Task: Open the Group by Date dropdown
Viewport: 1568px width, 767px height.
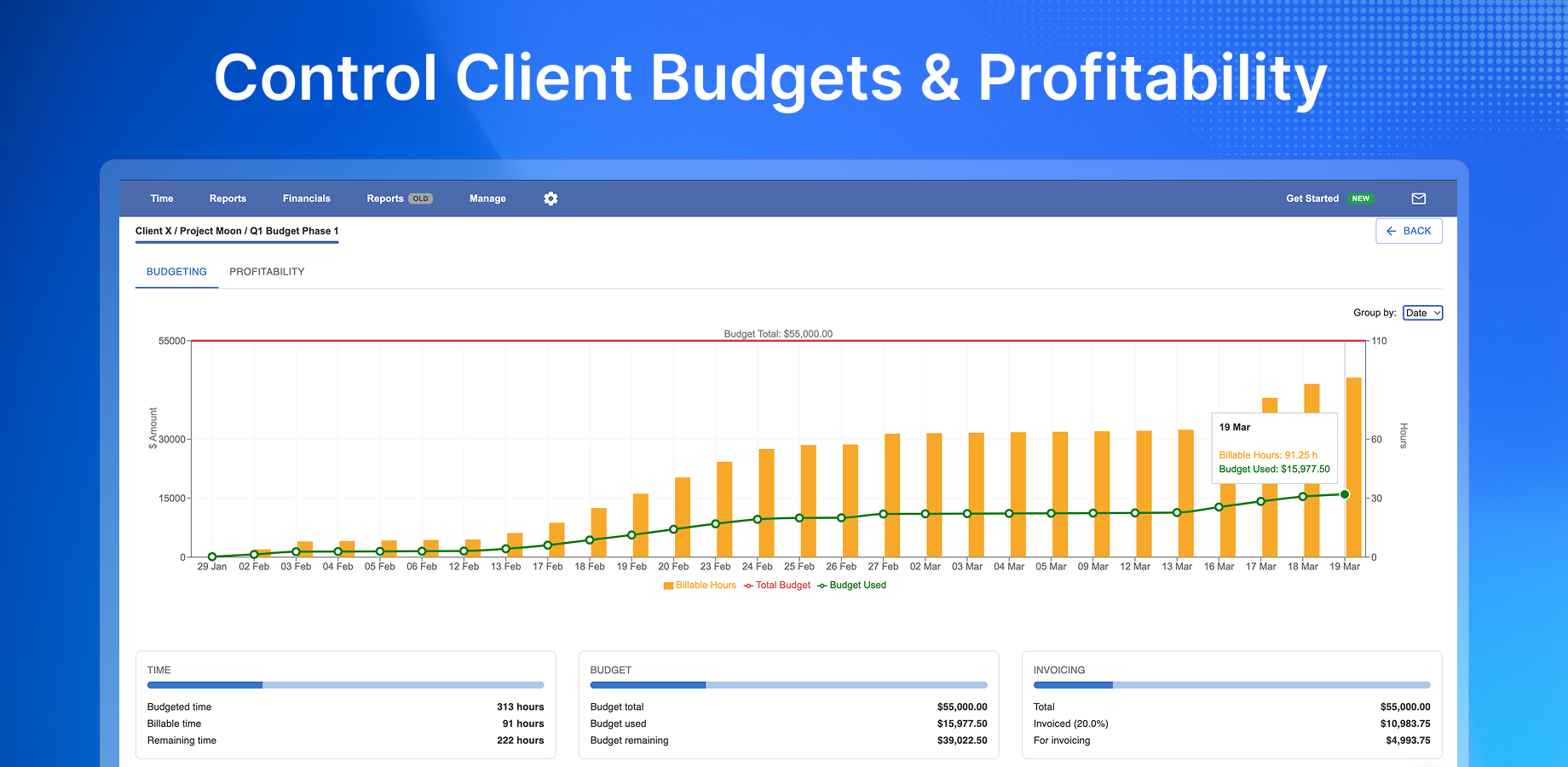Action: (x=1421, y=313)
